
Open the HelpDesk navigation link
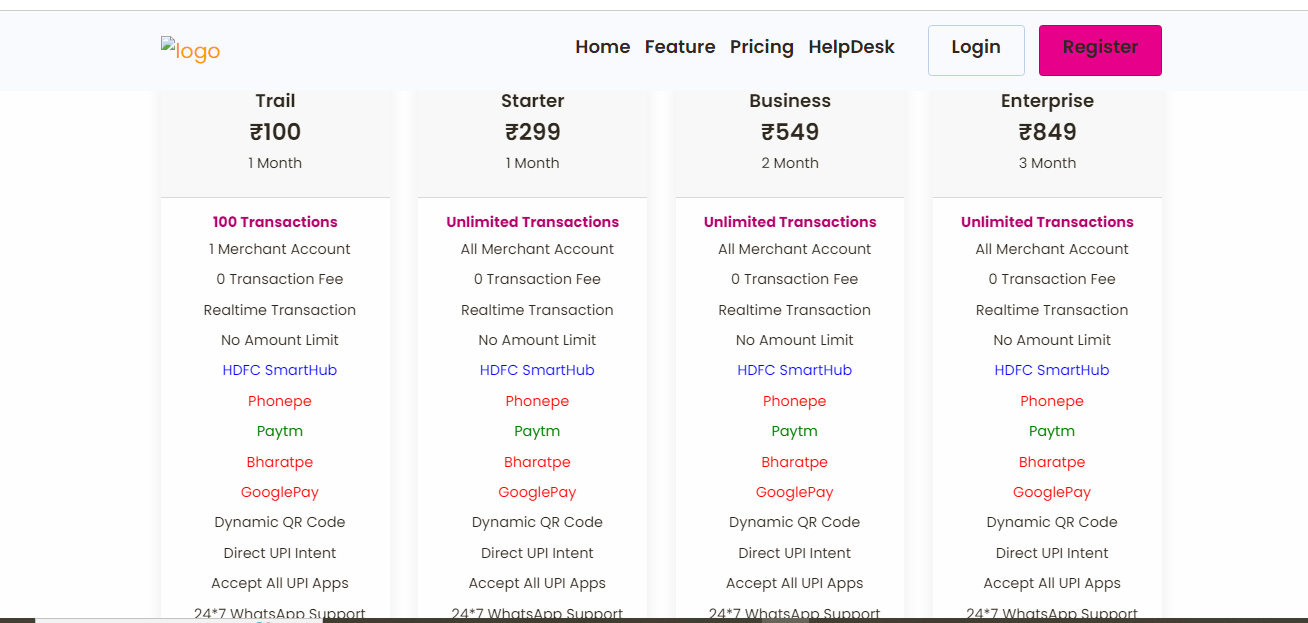851,47
